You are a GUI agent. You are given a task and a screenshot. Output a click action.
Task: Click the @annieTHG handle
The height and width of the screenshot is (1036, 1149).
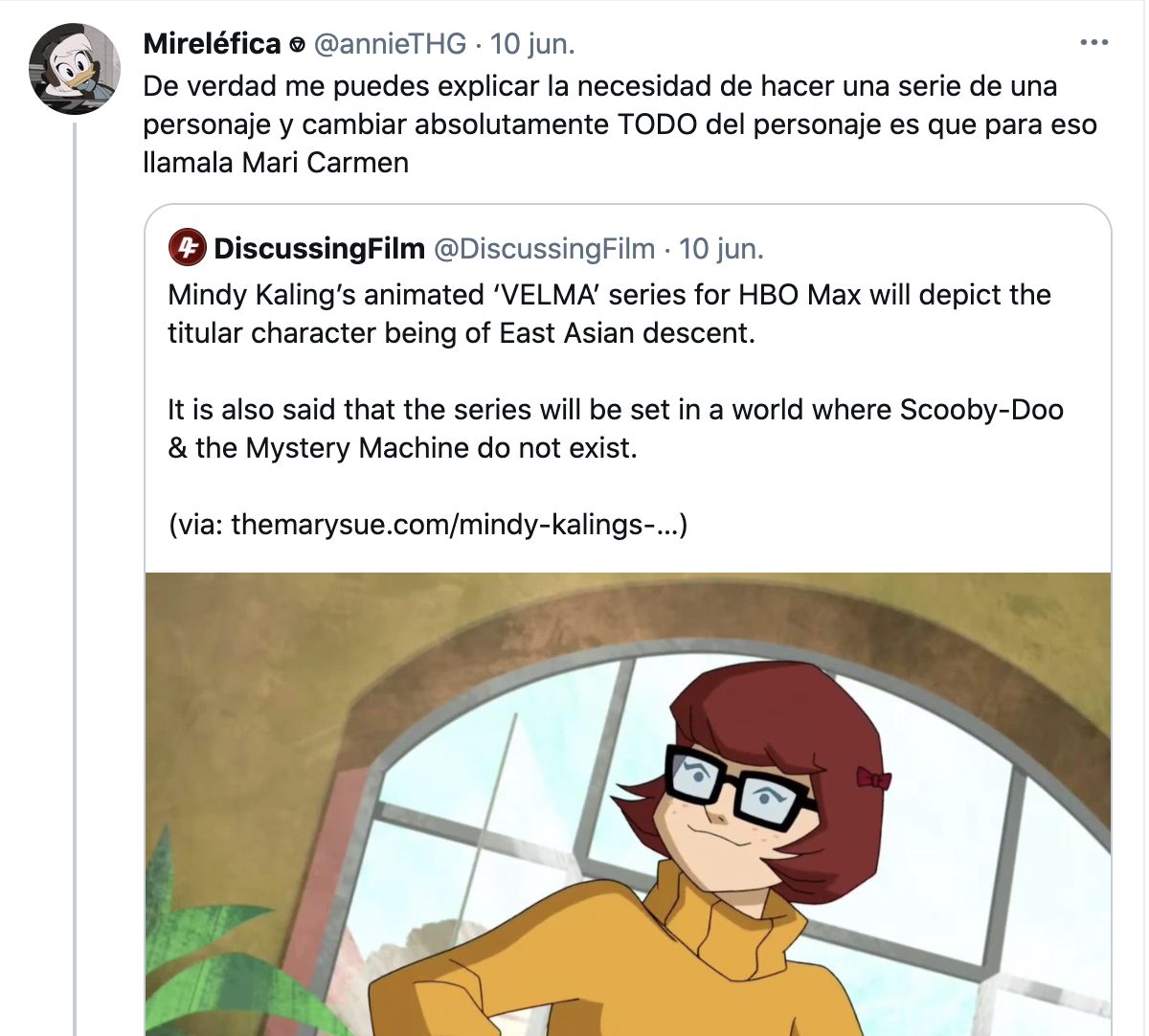click(x=390, y=43)
